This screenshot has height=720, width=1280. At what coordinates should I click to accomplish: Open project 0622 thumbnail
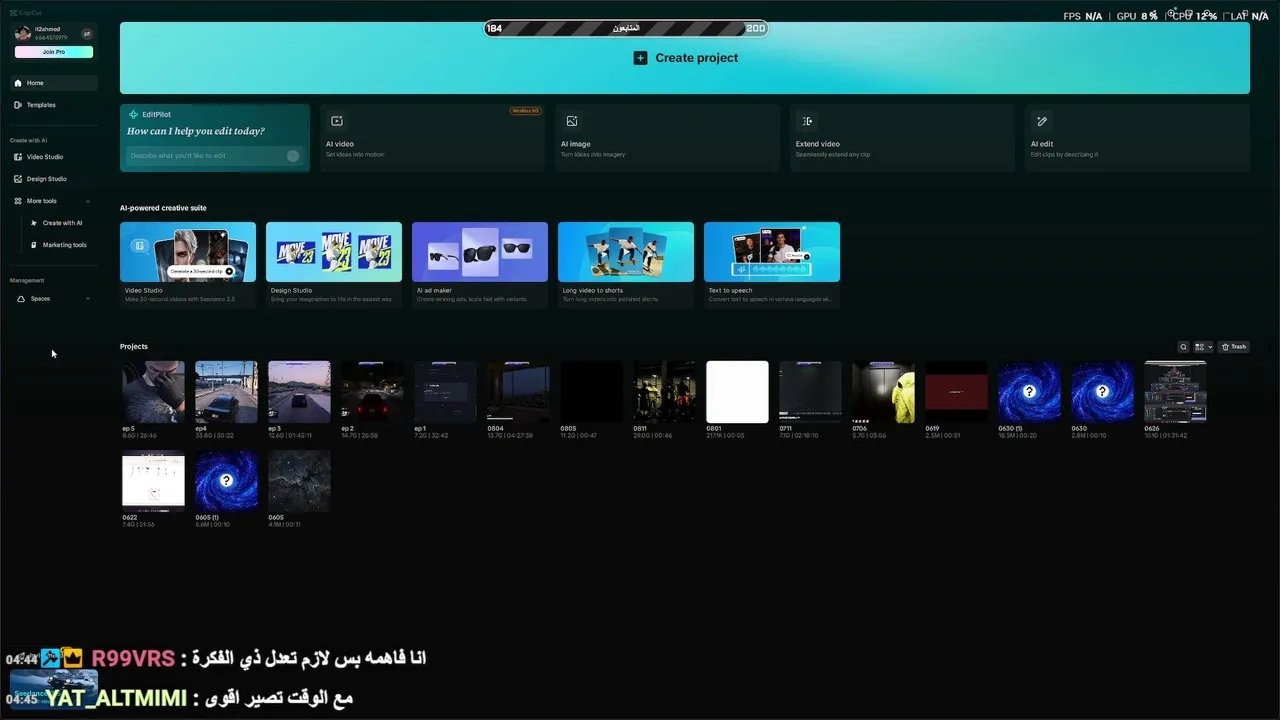coord(153,481)
